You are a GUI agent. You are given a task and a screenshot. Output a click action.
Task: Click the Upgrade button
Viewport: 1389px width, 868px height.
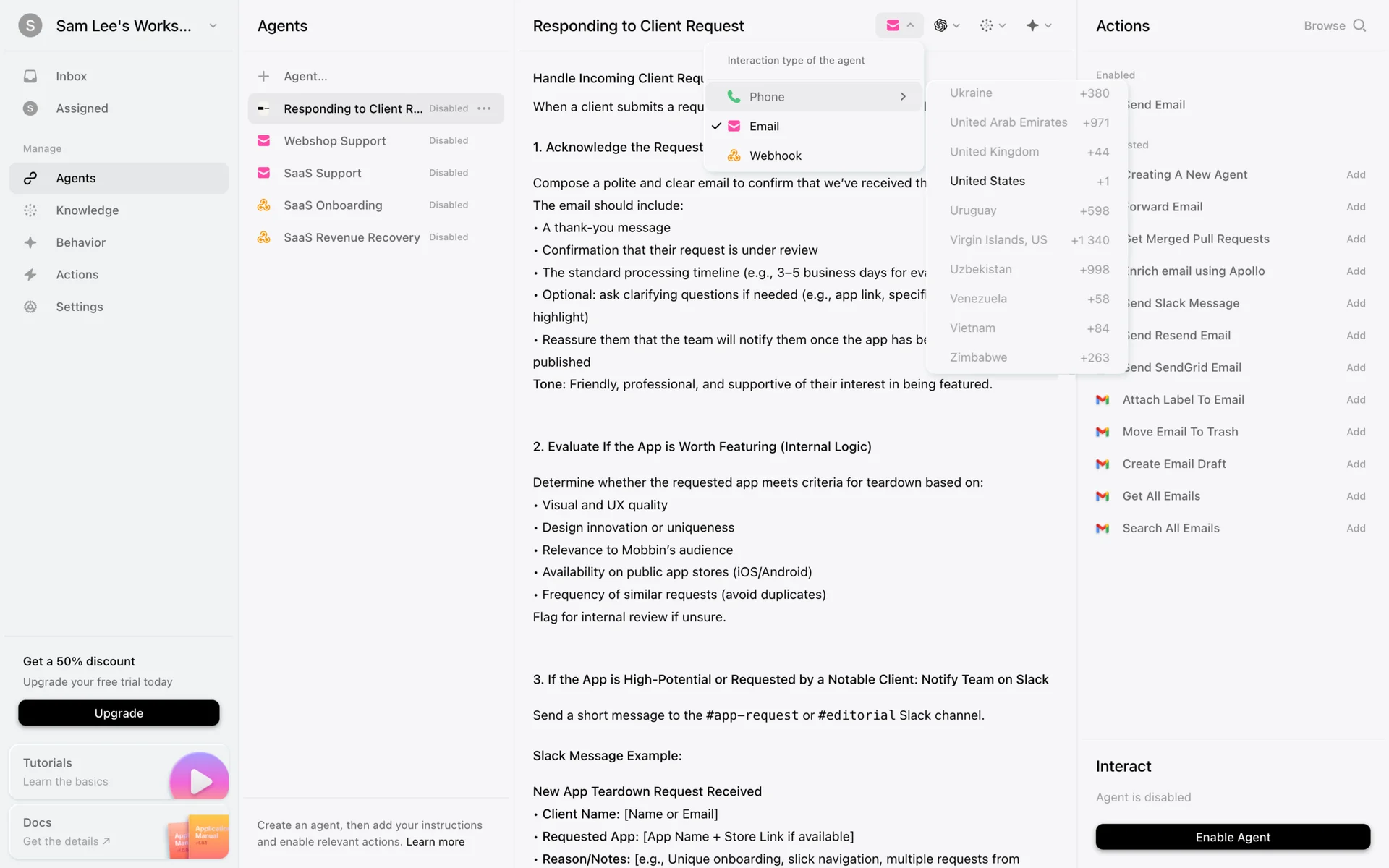tap(119, 713)
